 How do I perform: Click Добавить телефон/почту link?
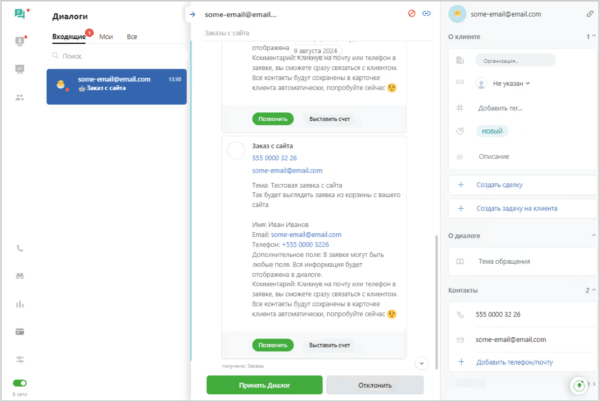click(x=514, y=362)
